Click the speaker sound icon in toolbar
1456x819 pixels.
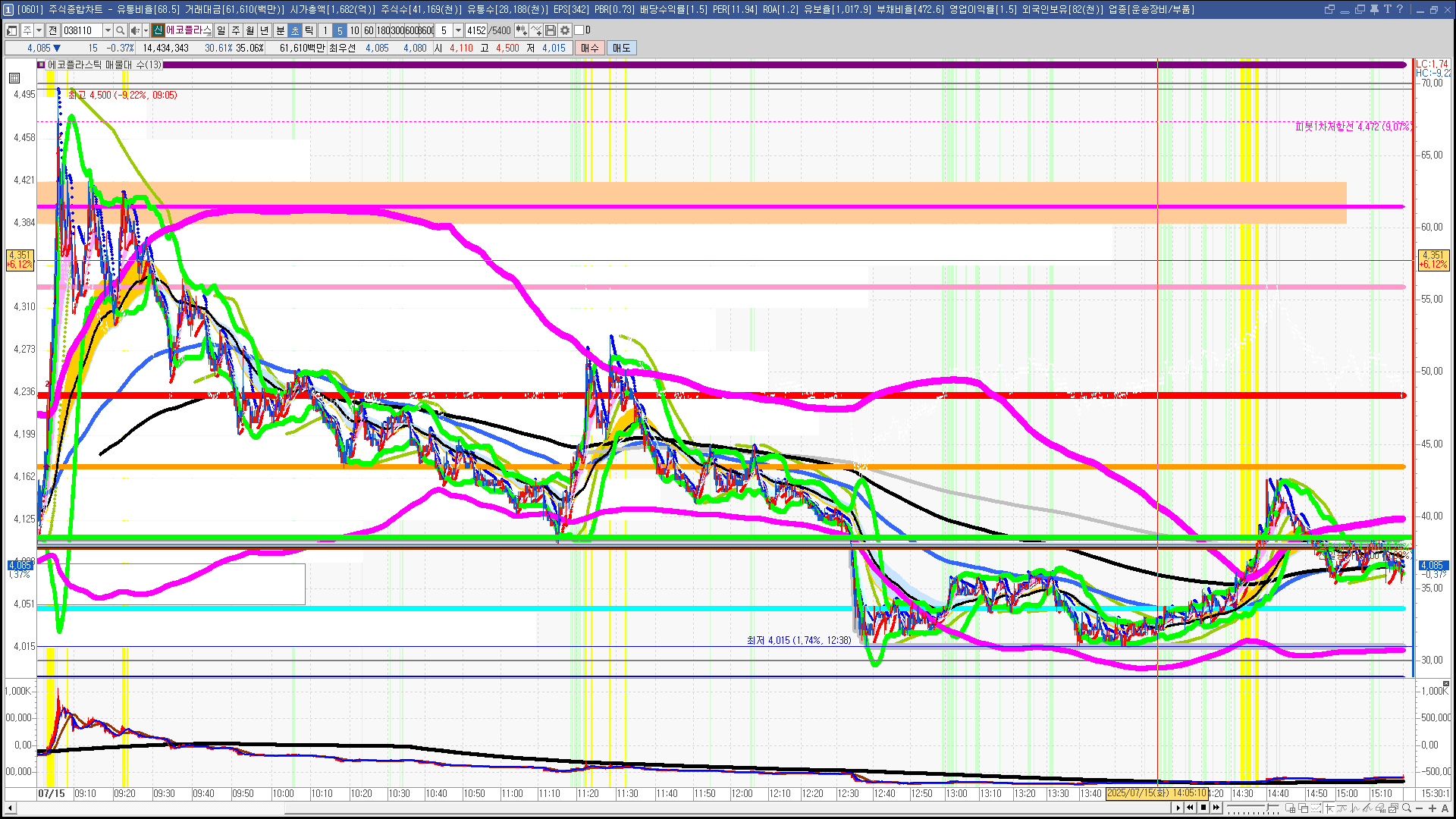[134, 30]
